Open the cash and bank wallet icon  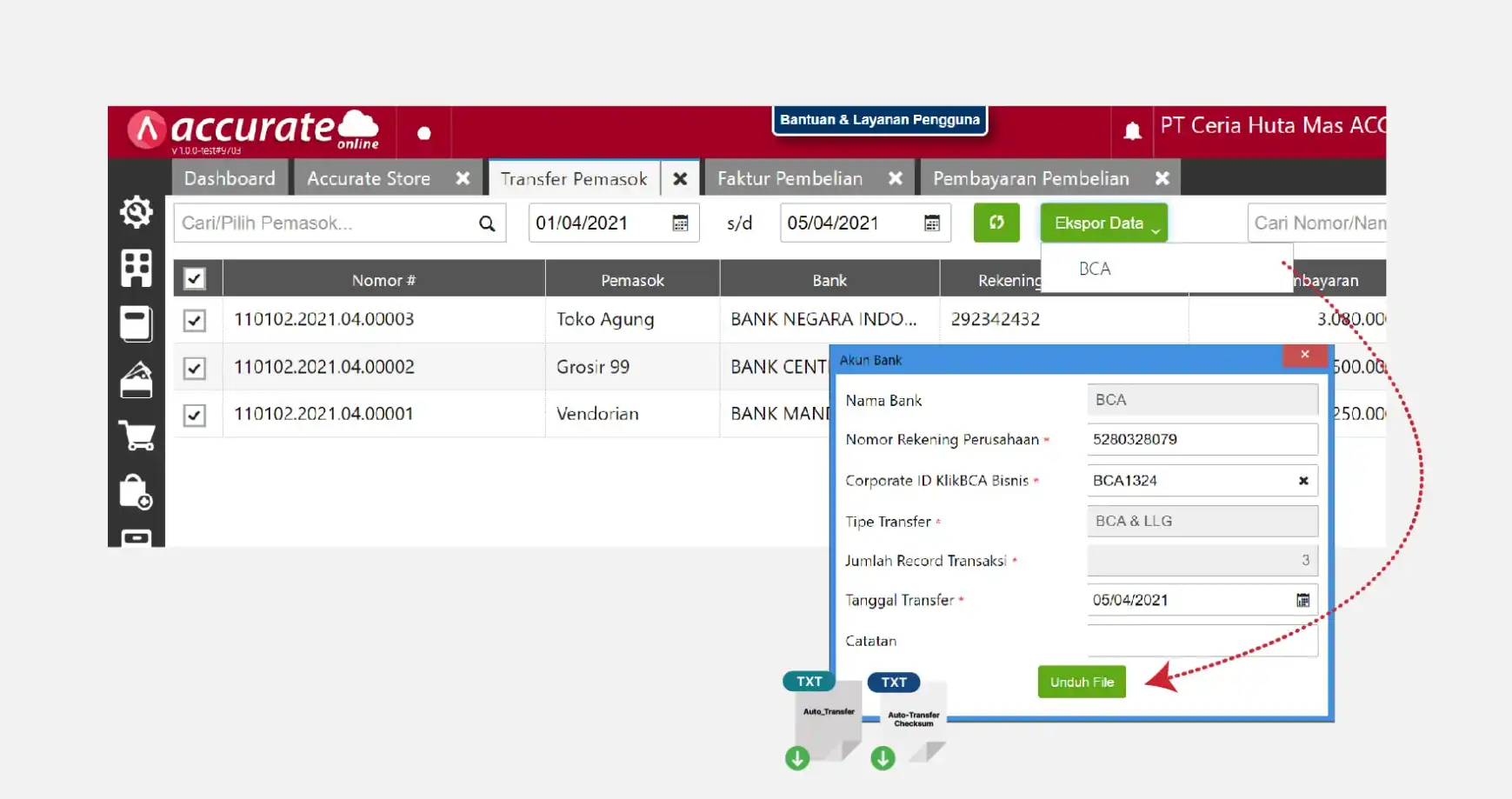click(x=137, y=380)
